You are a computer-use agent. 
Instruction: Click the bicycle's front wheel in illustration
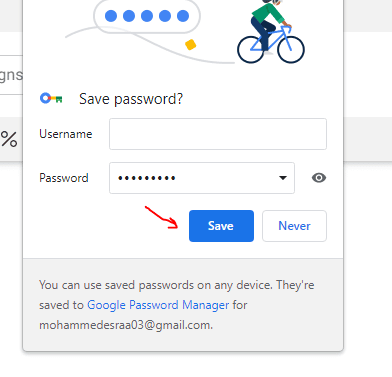(x=291, y=50)
